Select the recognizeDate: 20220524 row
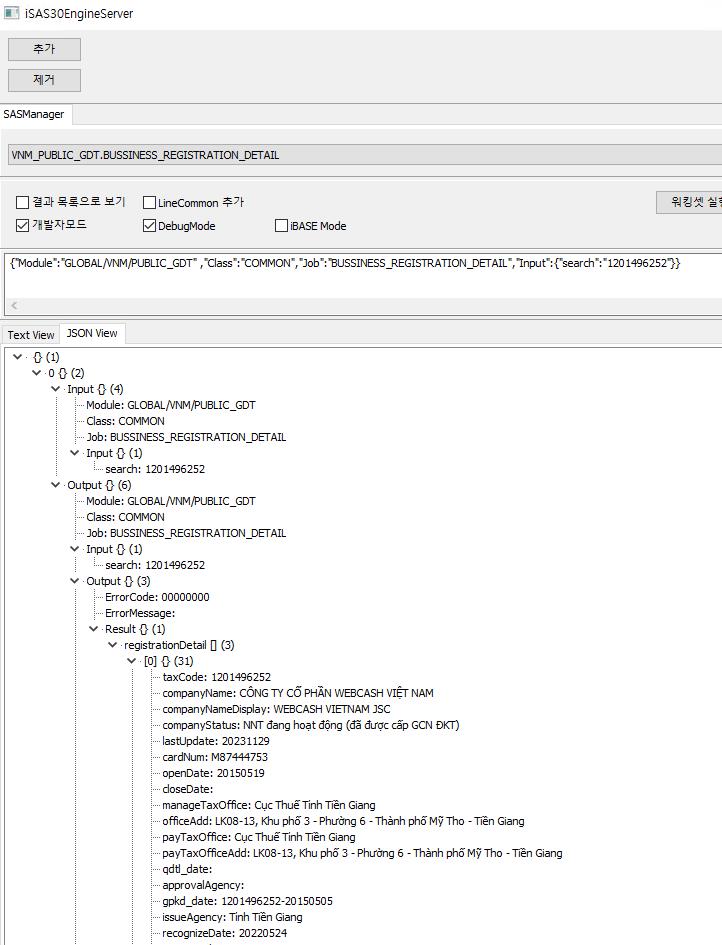This screenshot has height=945, width=722. pos(224,933)
